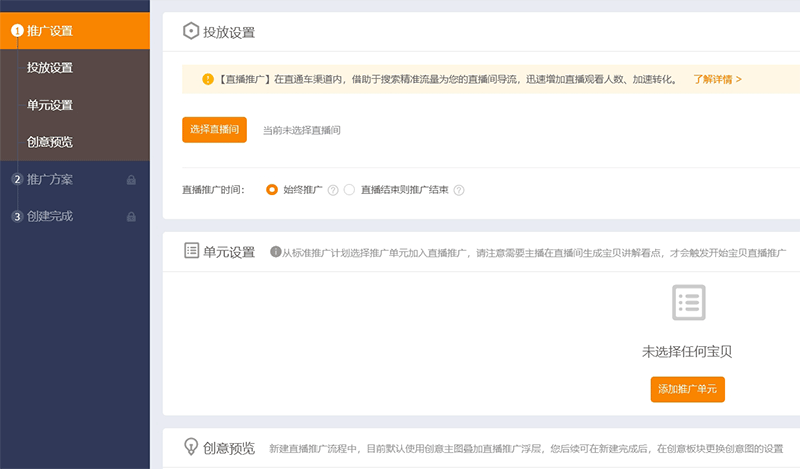The height and width of the screenshot is (469, 800).
Task: Jump to 创意预览 in the left sidebar
Action: click(50, 142)
